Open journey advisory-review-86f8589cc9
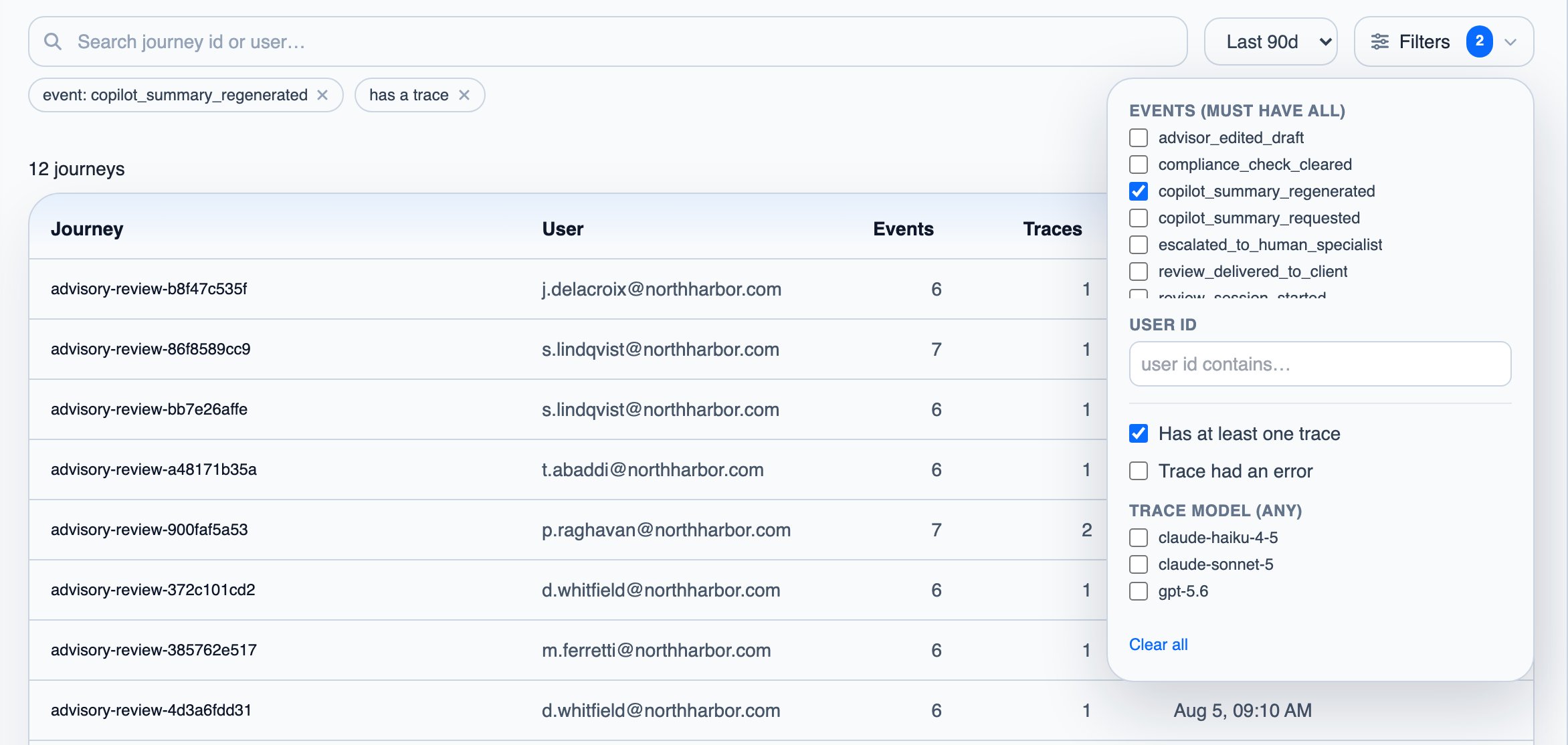The height and width of the screenshot is (745, 1568). click(x=151, y=349)
